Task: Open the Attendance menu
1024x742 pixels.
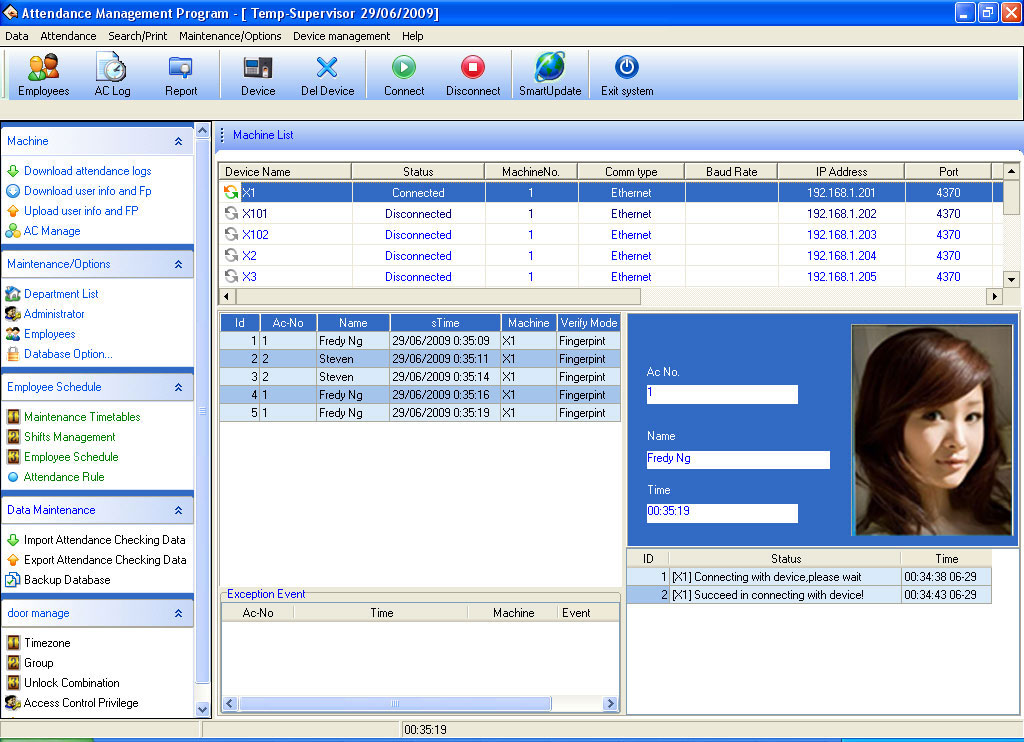Action: point(68,36)
